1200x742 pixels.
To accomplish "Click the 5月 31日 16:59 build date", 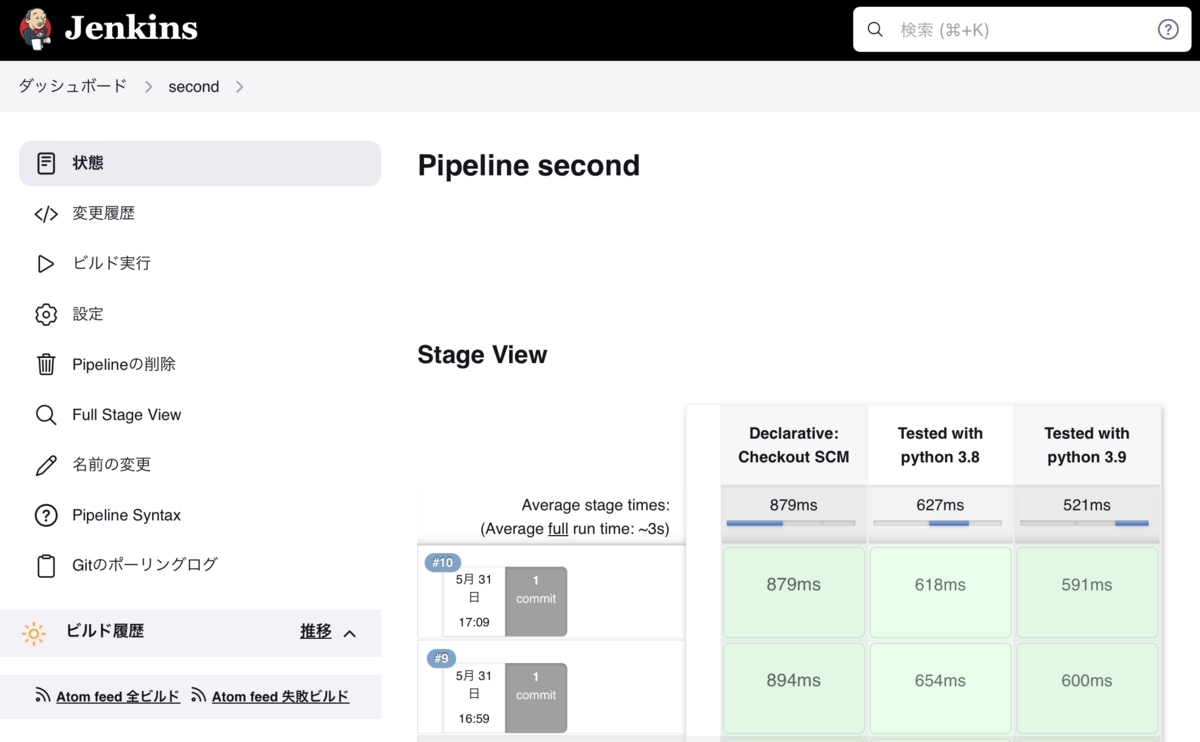I will pos(474,696).
